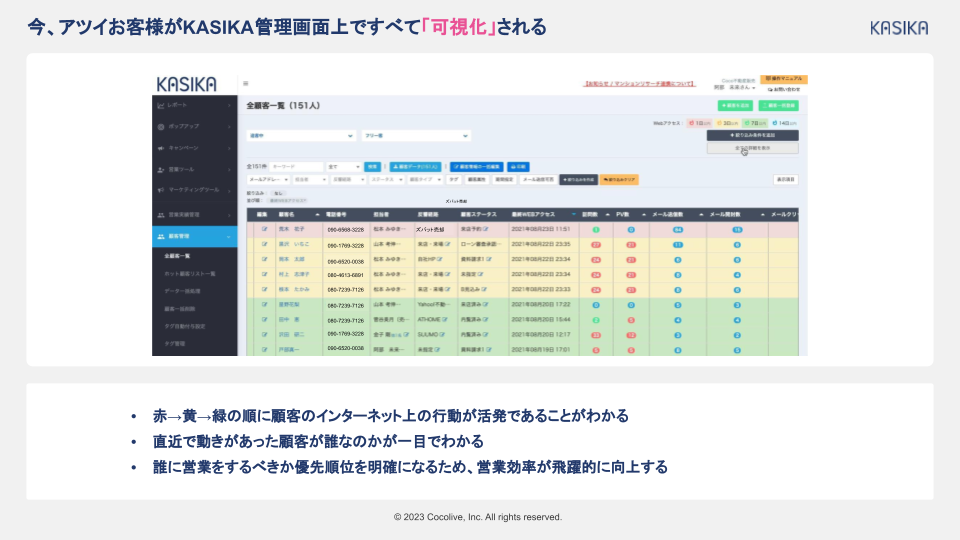Click the KASIKA logo in the admin screen

[x=187, y=84]
